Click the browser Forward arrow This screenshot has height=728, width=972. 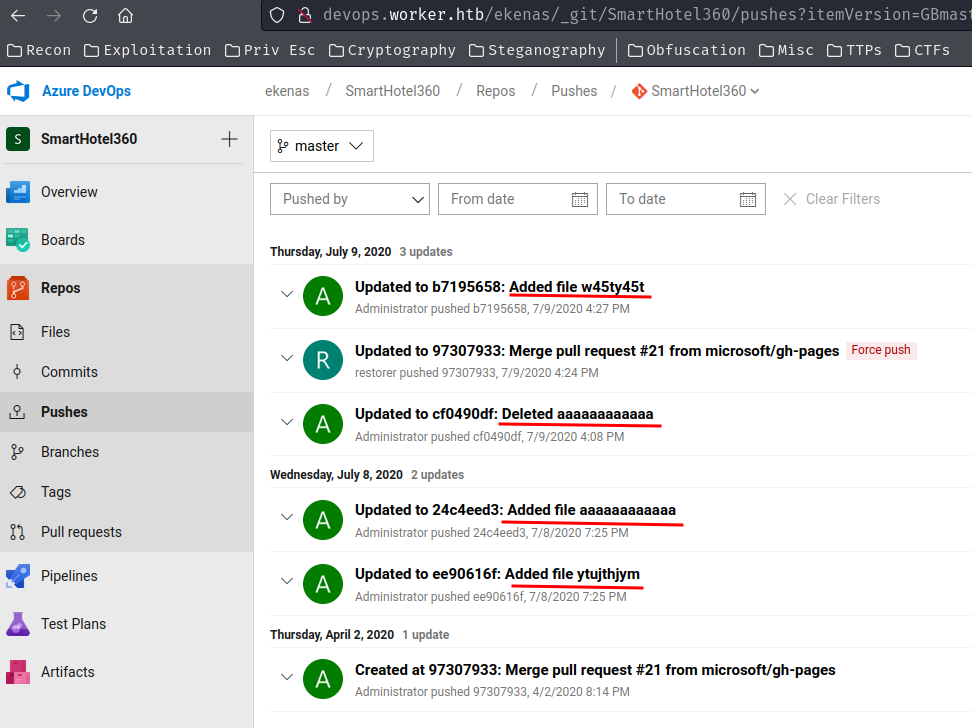54,16
